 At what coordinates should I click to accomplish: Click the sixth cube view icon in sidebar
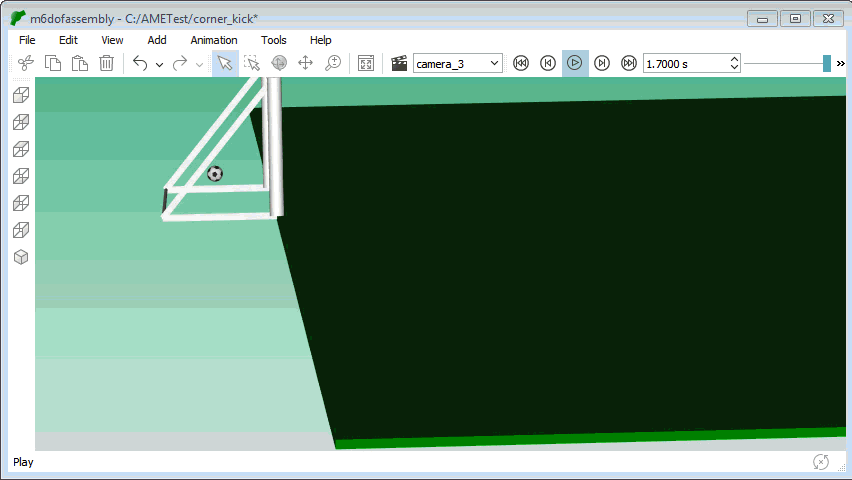coord(21,230)
